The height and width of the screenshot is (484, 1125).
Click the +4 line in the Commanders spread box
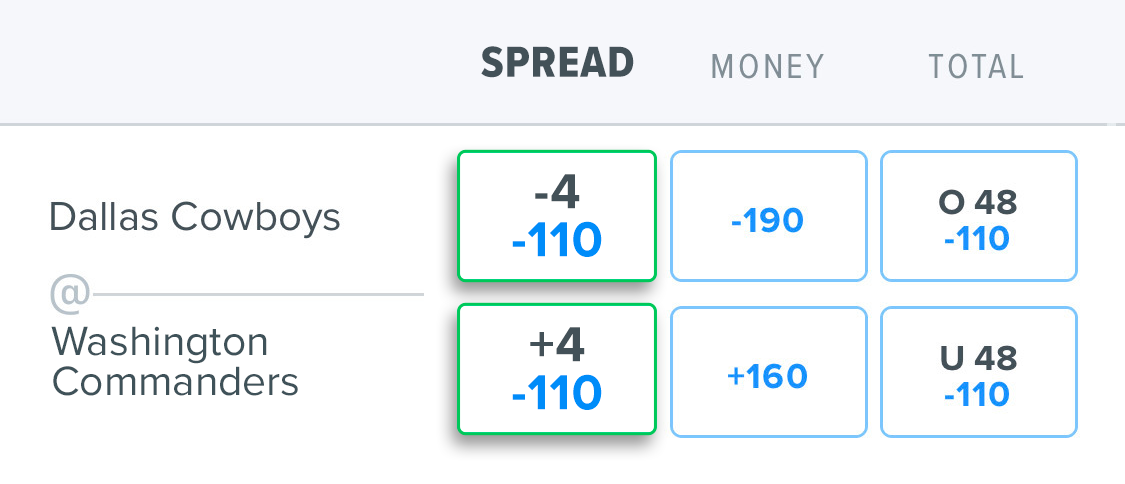click(x=556, y=346)
